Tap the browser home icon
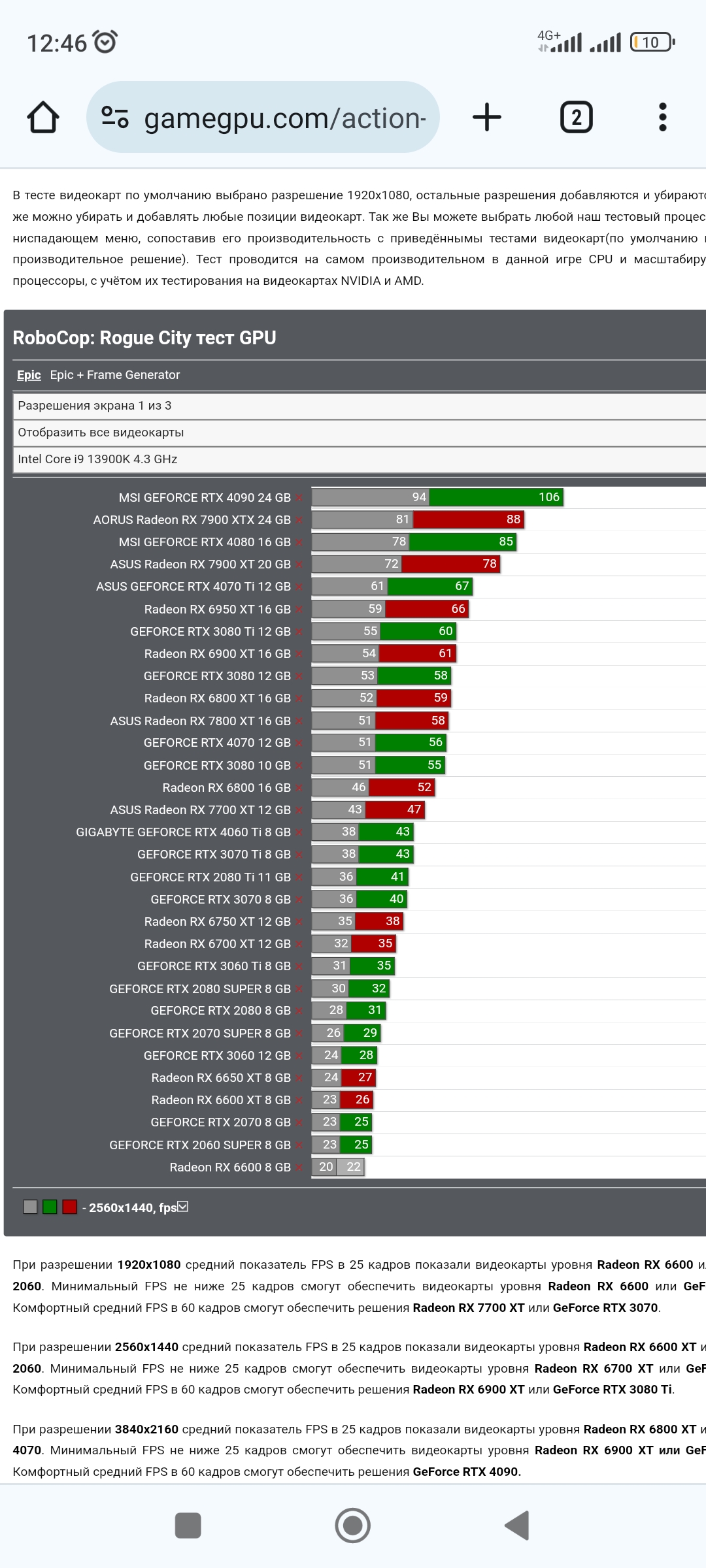This screenshot has width=706, height=1568. coord(43,118)
